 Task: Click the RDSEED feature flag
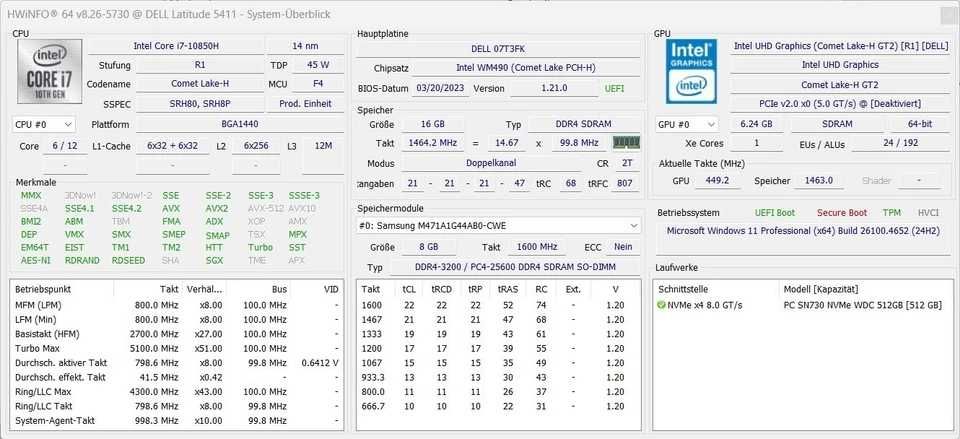coord(128,260)
